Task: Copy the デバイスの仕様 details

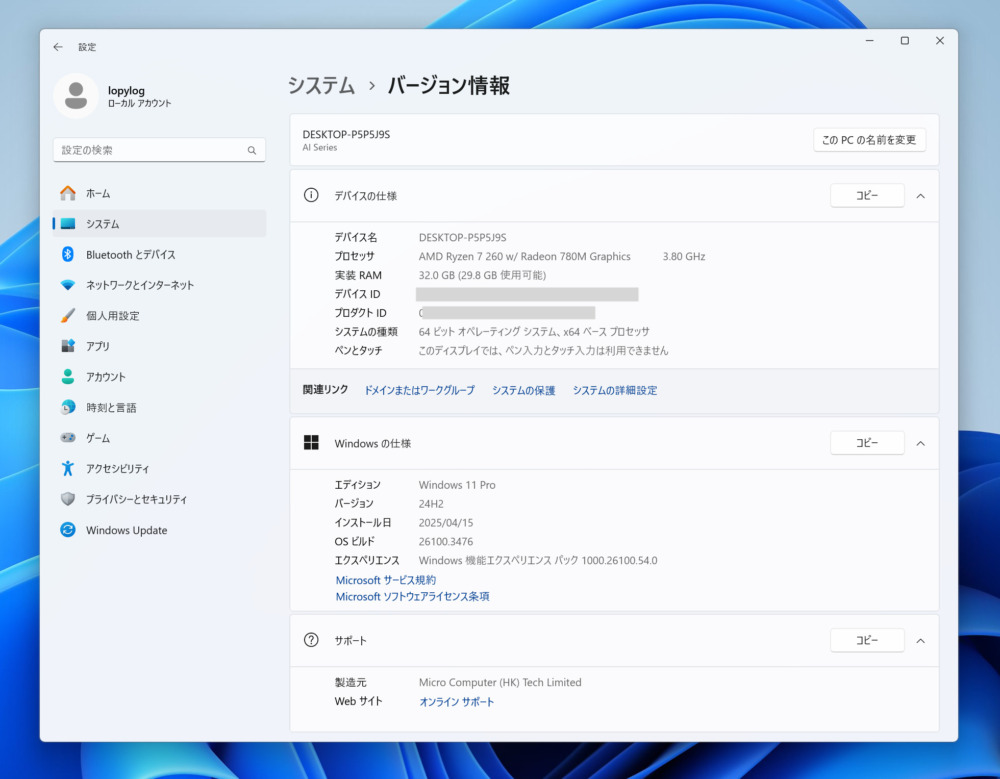Action: [867, 195]
